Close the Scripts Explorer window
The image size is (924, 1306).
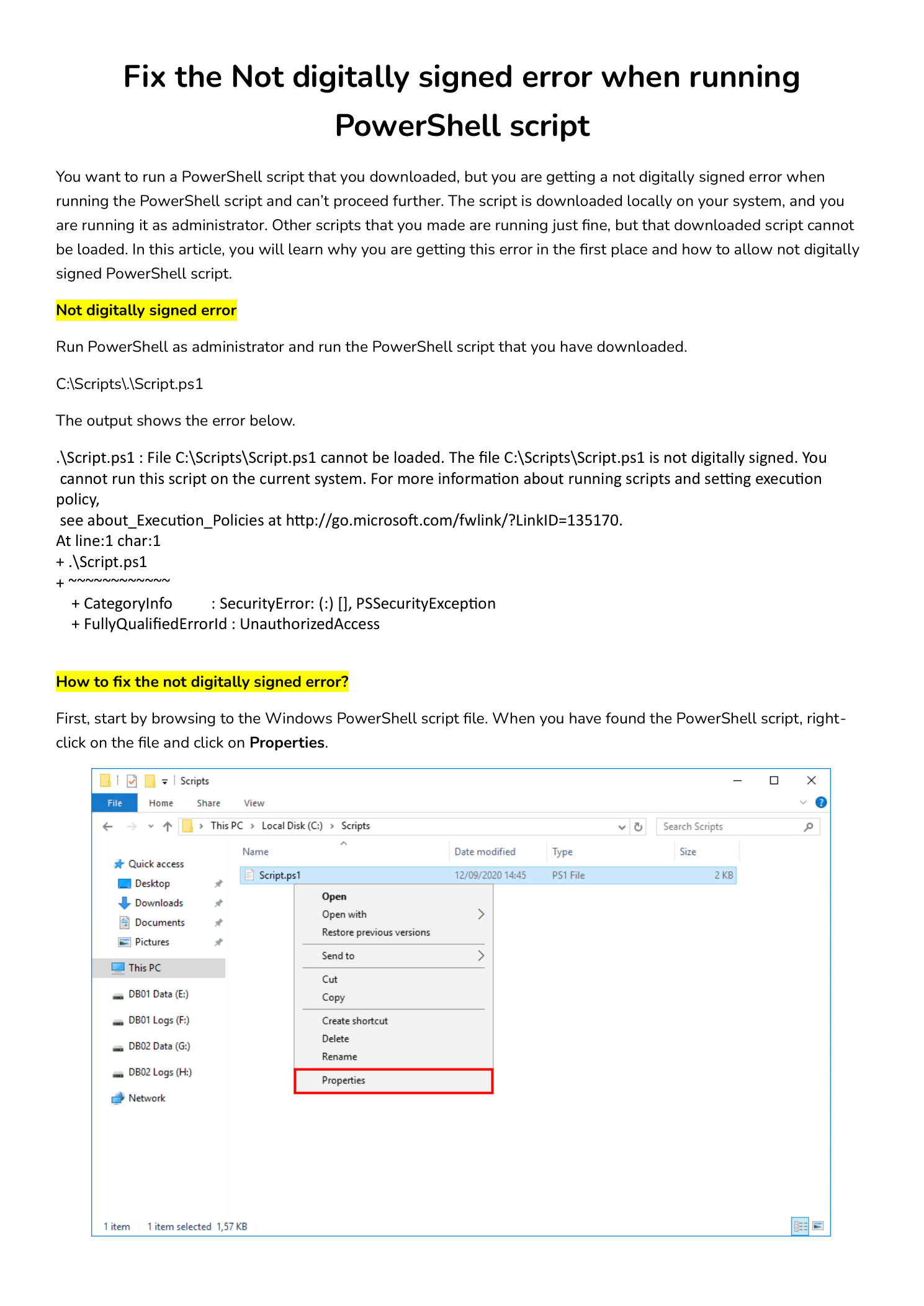point(811,780)
